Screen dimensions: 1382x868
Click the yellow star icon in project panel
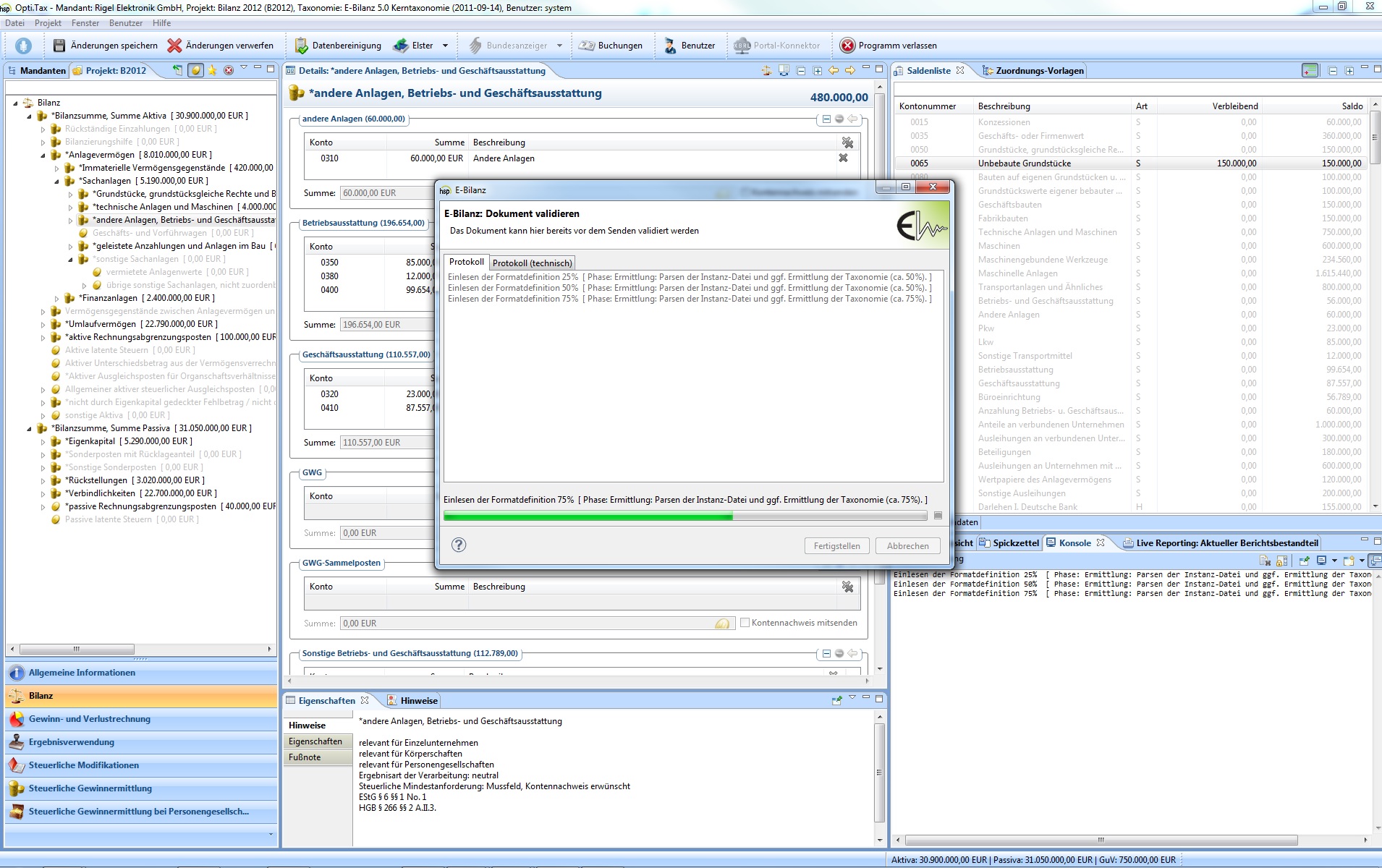click(212, 70)
